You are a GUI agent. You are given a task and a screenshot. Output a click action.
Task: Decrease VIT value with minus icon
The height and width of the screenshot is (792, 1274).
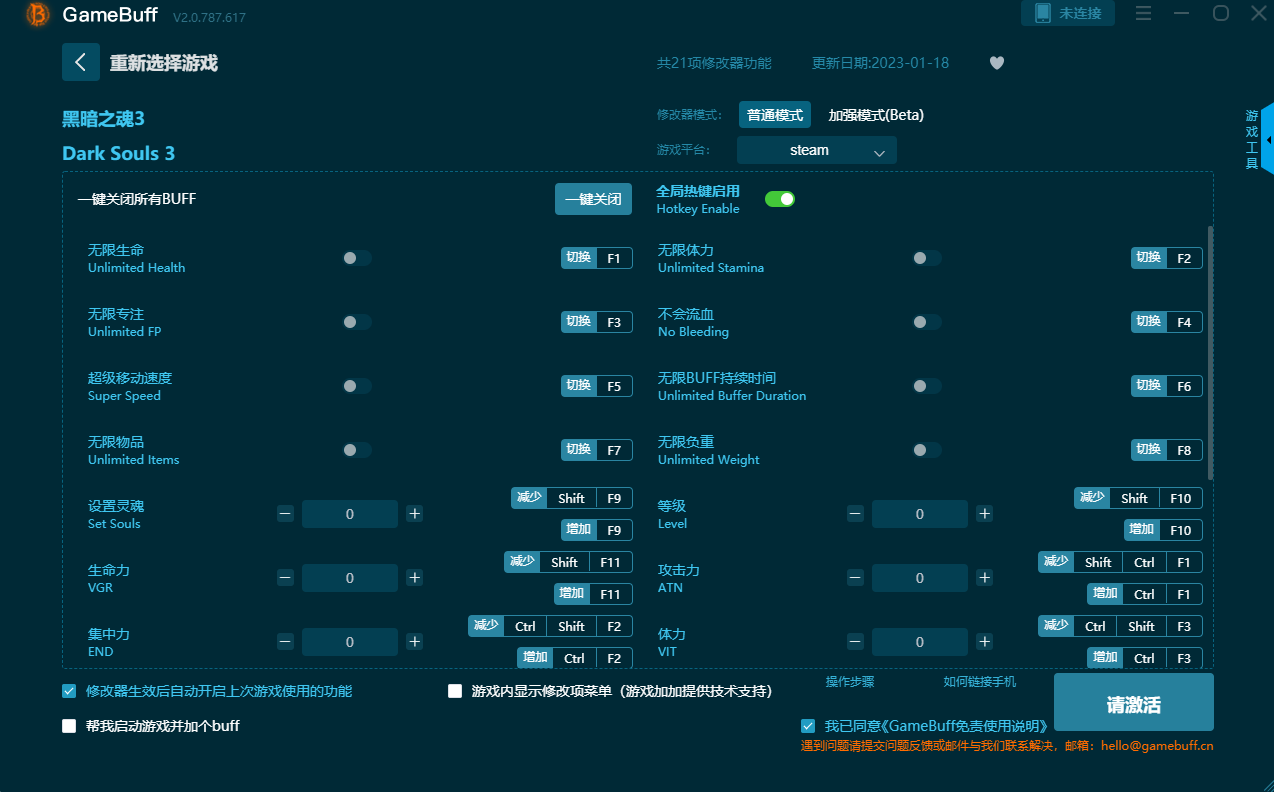point(855,642)
